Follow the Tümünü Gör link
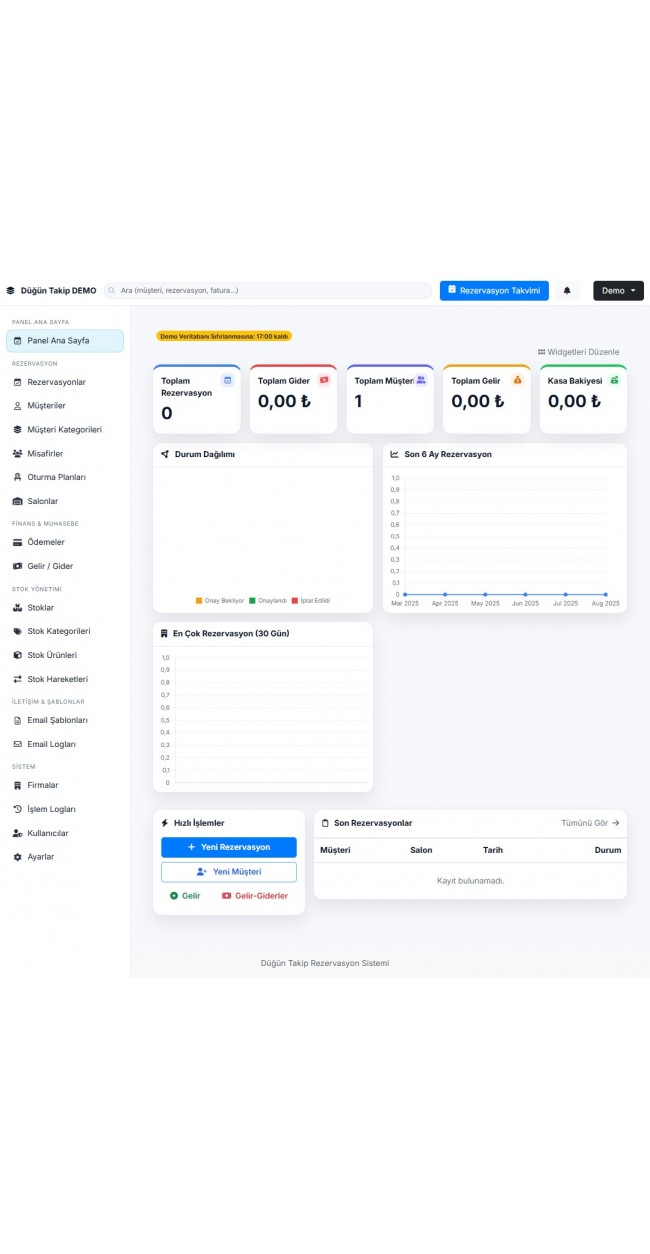650x1254 pixels. pyautogui.click(x=590, y=823)
